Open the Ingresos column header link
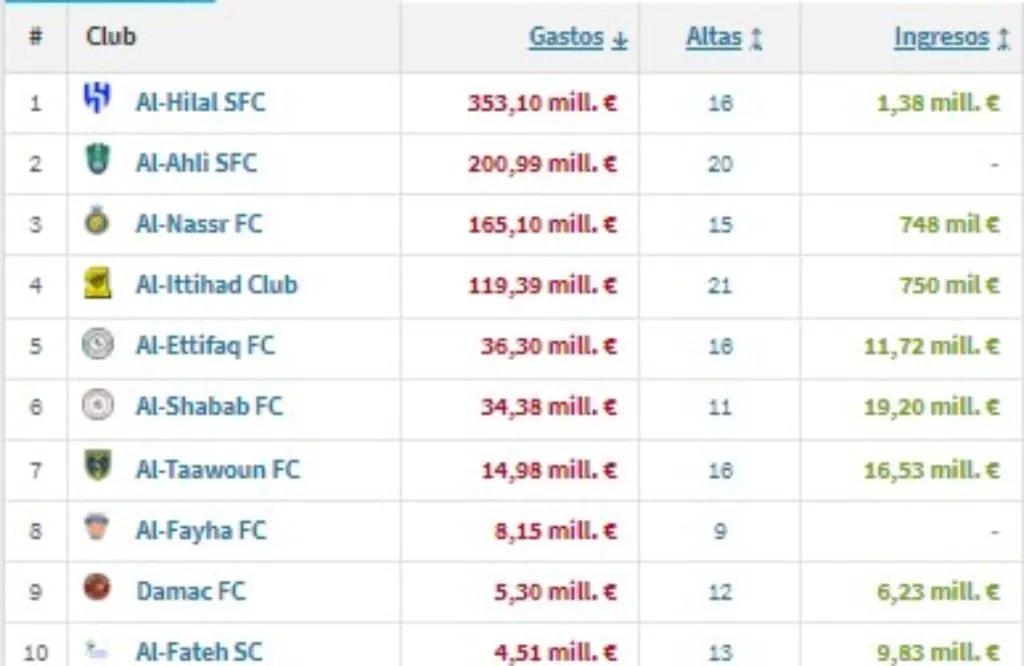The width and height of the screenshot is (1024, 666). coord(940,36)
